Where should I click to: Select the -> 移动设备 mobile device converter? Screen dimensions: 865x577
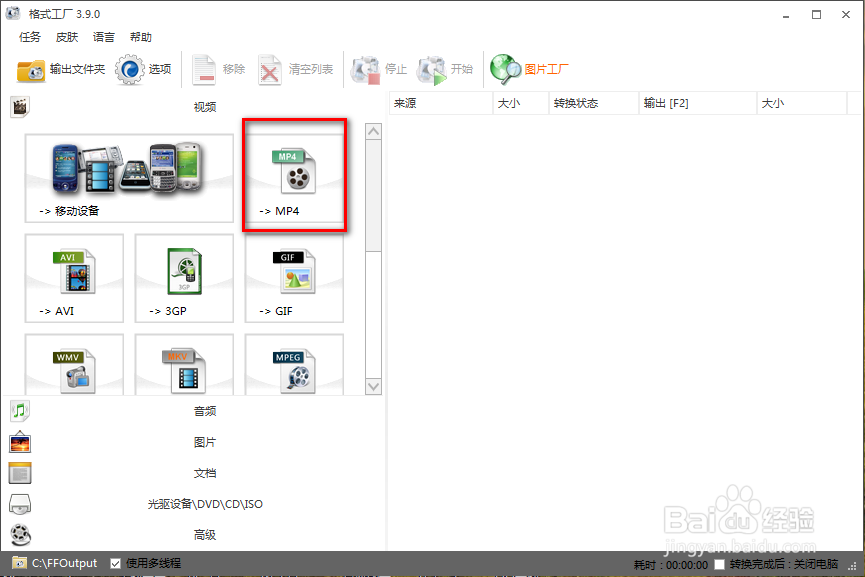pyautogui.click(x=129, y=178)
